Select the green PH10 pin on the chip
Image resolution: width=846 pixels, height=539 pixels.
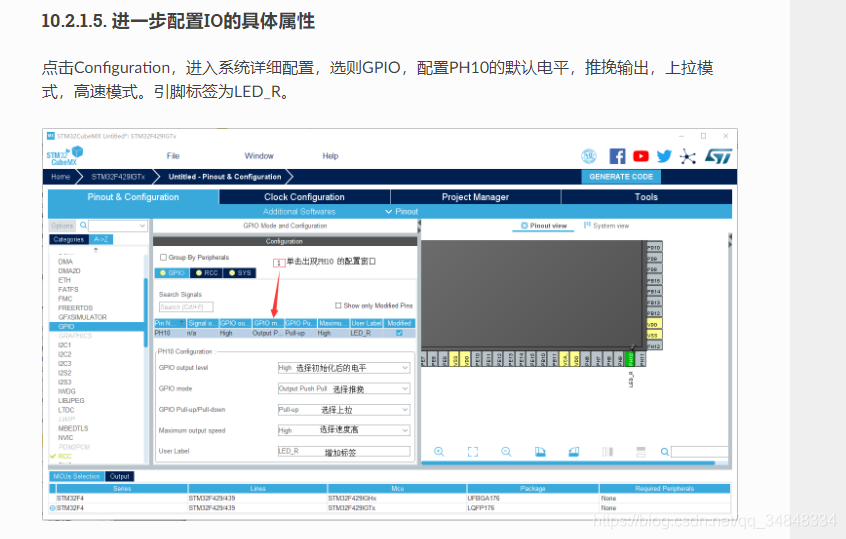coord(630,359)
